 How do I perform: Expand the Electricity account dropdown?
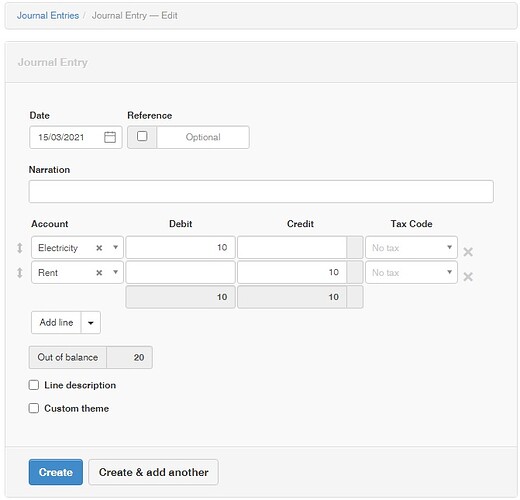115,247
